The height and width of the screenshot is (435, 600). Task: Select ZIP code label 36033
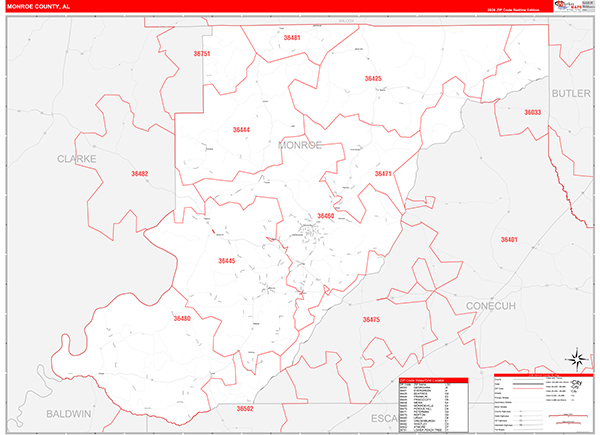click(x=532, y=112)
